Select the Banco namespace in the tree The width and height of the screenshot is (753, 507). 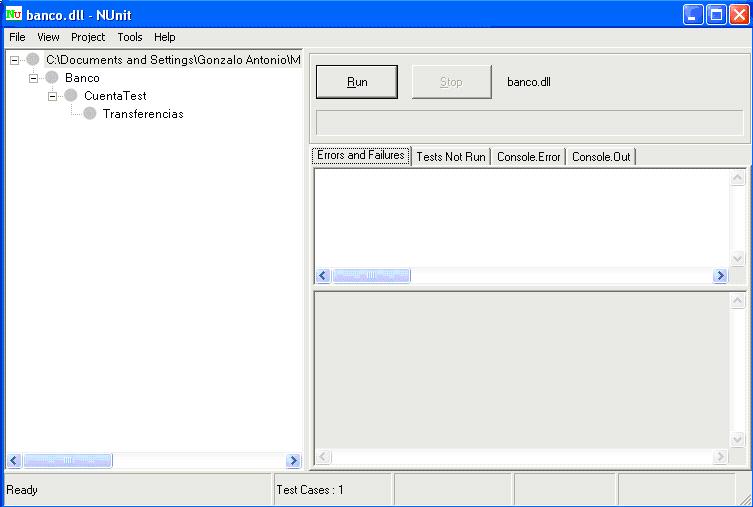(x=83, y=78)
